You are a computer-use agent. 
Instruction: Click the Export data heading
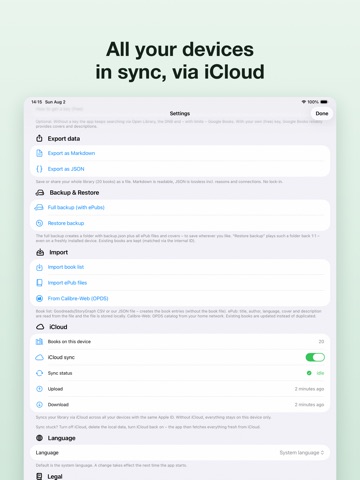point(64,138)
